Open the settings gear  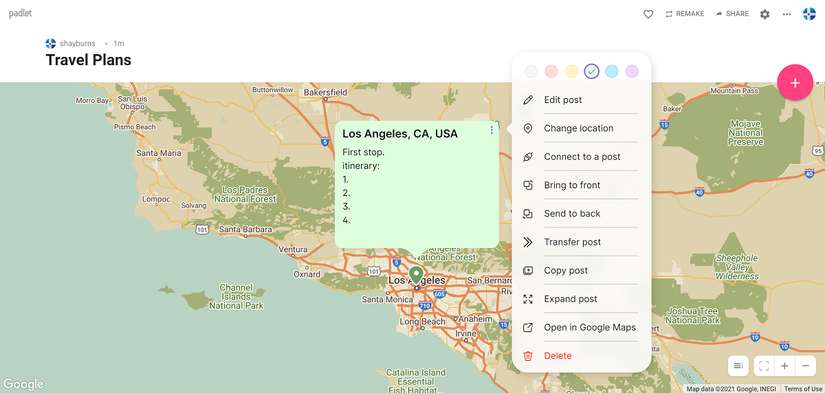(x=764, y=14)
